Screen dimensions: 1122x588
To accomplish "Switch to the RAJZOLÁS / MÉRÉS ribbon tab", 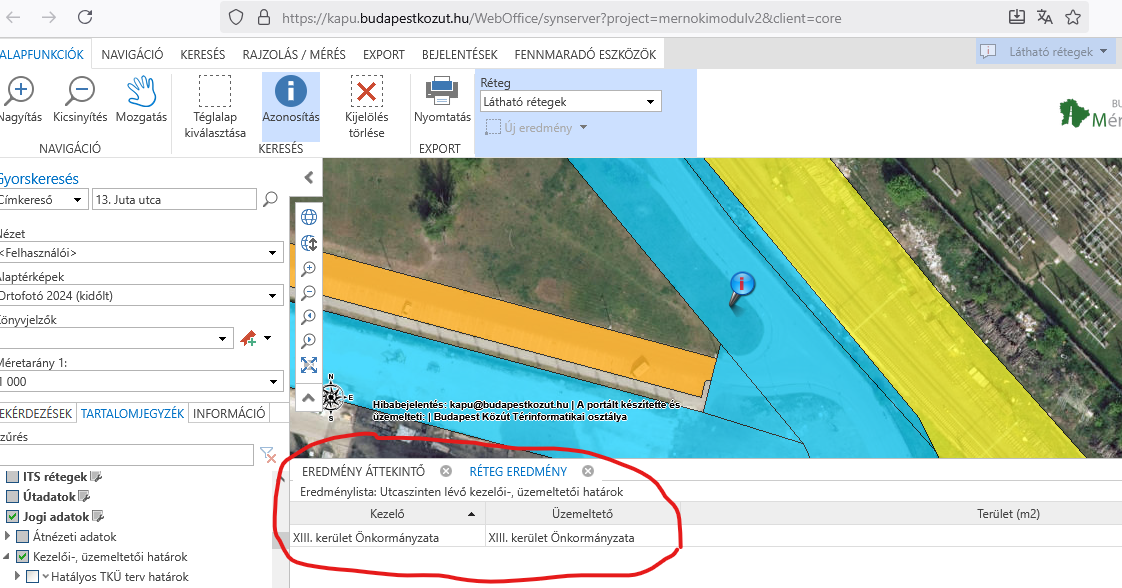I will point(294,55).
